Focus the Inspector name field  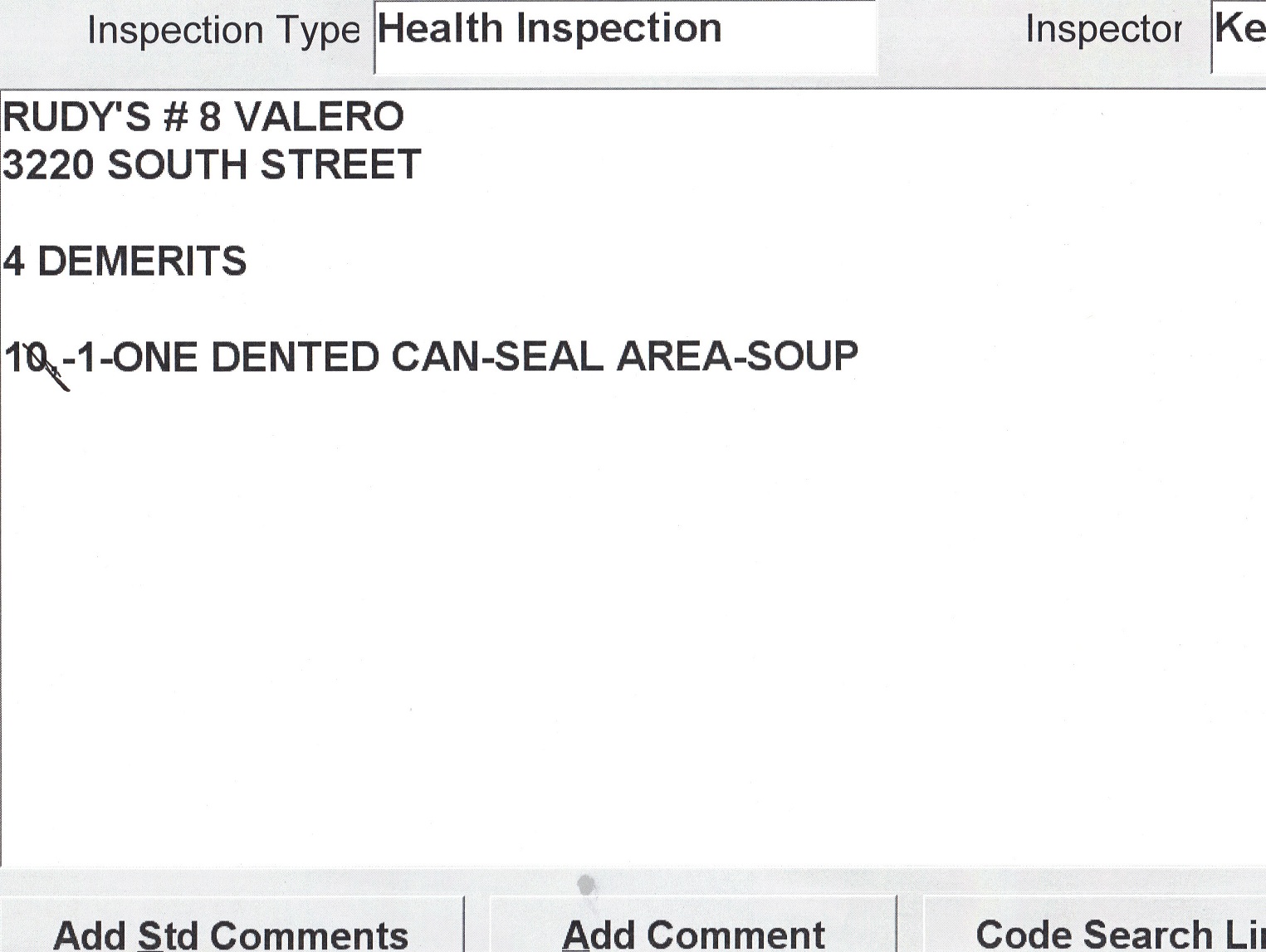pos(1240,33)
